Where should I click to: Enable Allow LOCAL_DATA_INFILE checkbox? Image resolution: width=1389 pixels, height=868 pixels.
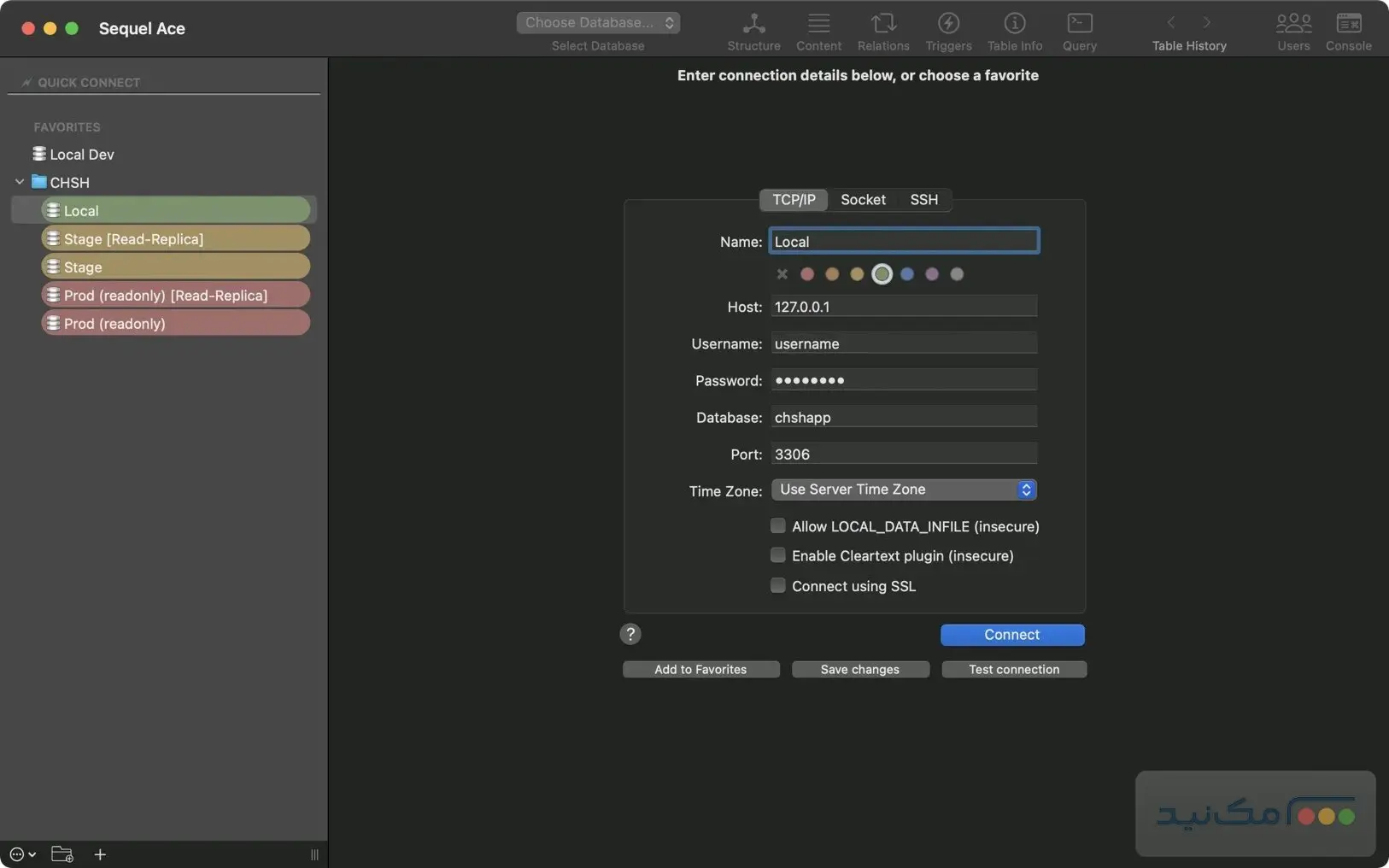(778, 526)
